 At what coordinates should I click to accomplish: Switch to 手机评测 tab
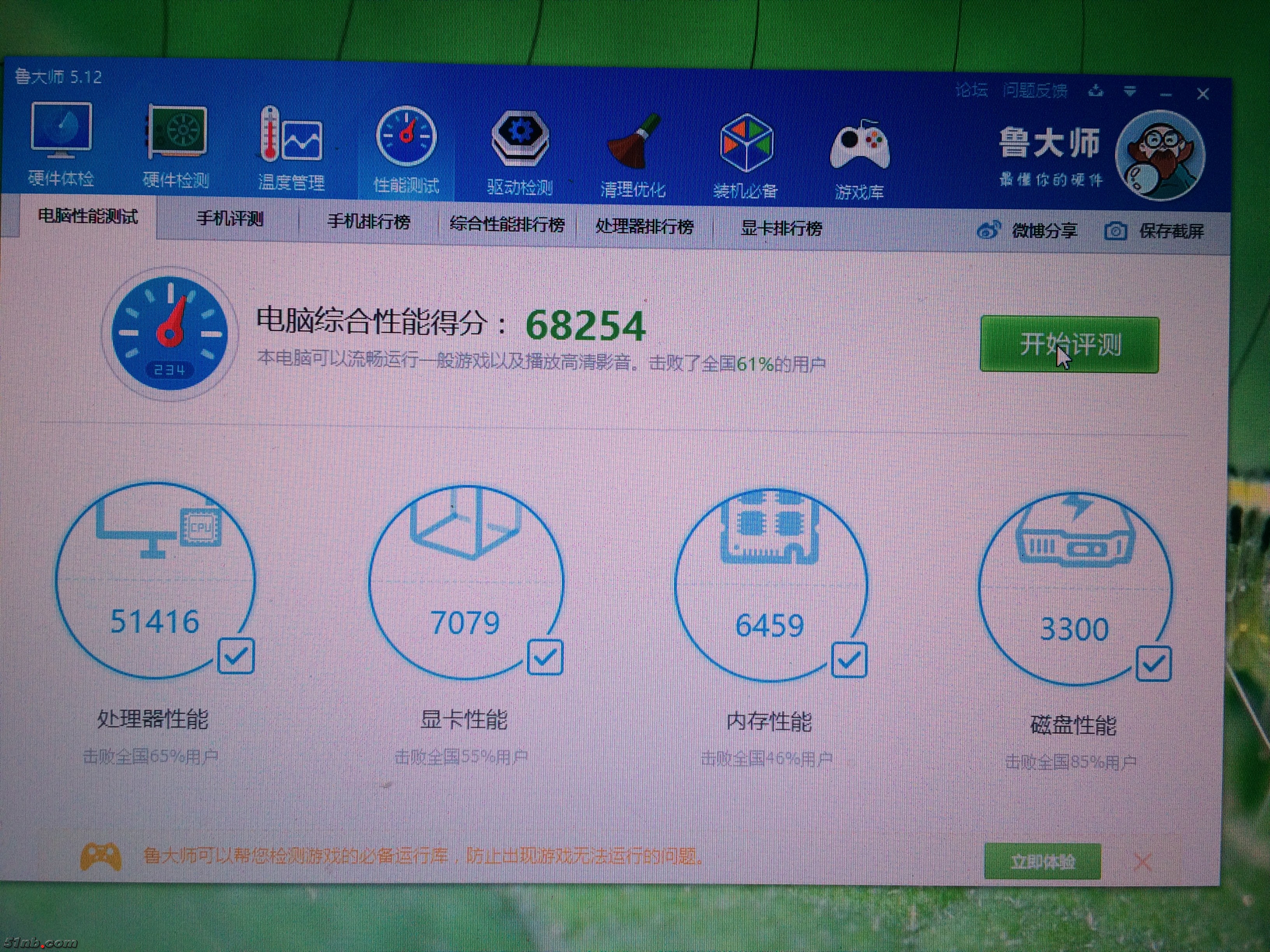coord(230,219)
